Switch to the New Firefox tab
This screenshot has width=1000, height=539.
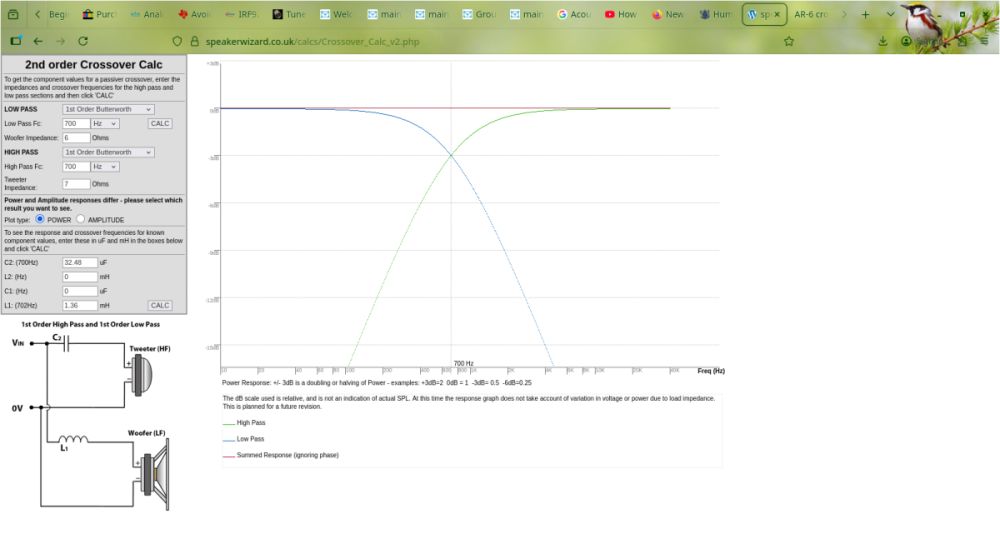670,14
